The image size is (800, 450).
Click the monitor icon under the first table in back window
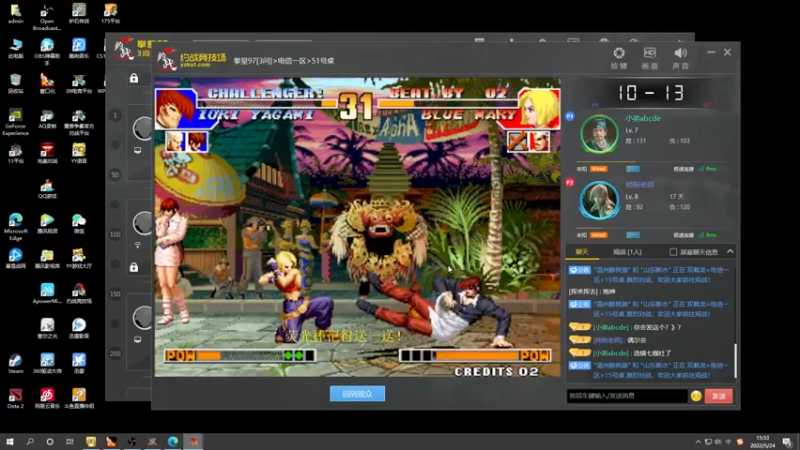[138, 151]
